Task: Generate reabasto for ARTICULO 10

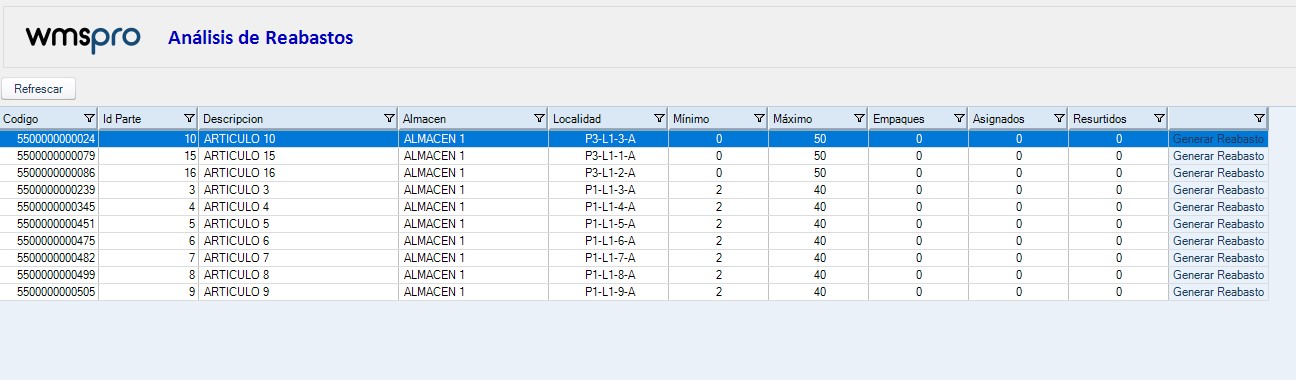Action: 1218,139
